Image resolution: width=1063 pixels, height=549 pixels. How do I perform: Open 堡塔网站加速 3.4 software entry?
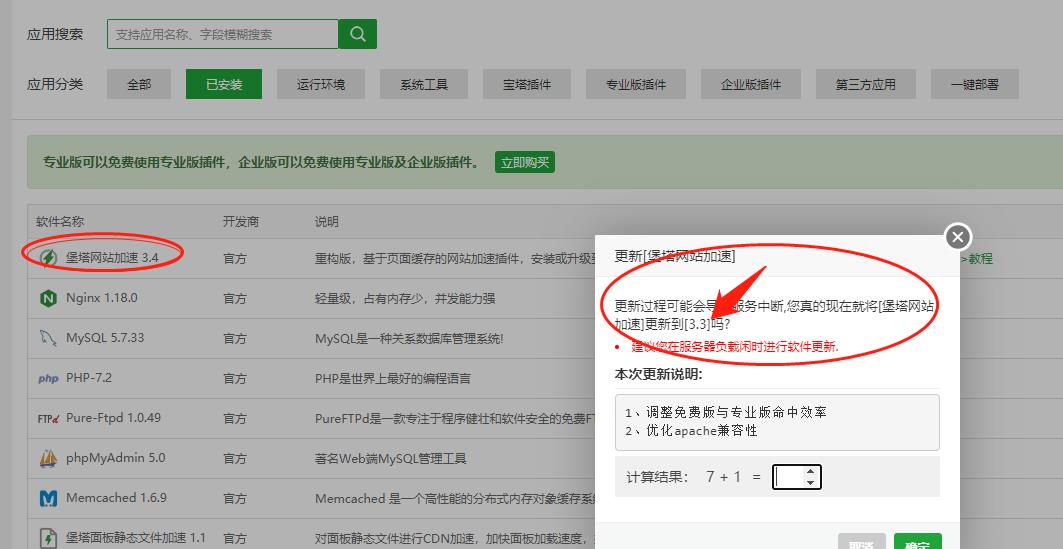point(112,258)
